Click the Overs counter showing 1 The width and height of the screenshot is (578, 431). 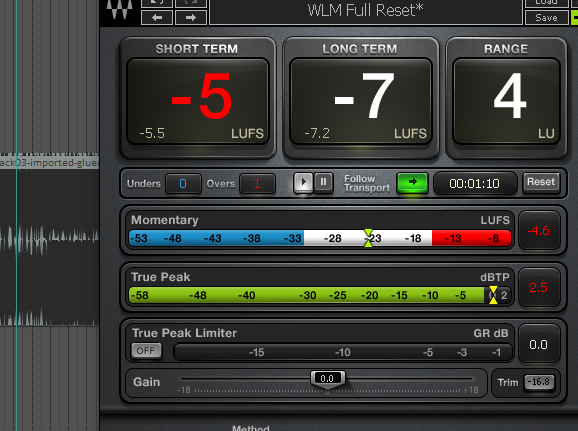point(257,183)
